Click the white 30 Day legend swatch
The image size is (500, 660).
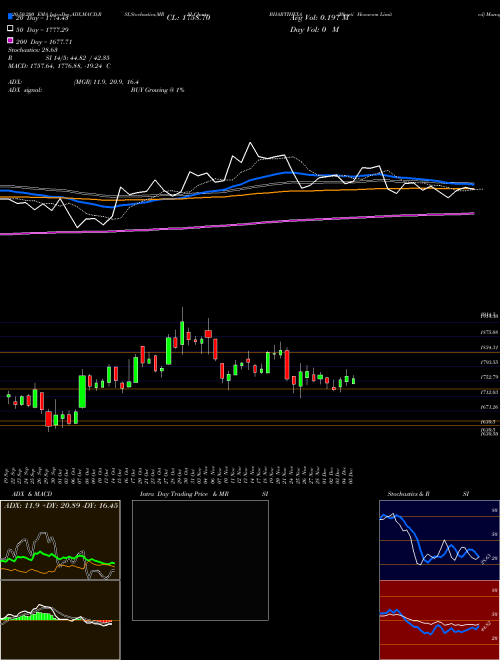pos(10,29)
